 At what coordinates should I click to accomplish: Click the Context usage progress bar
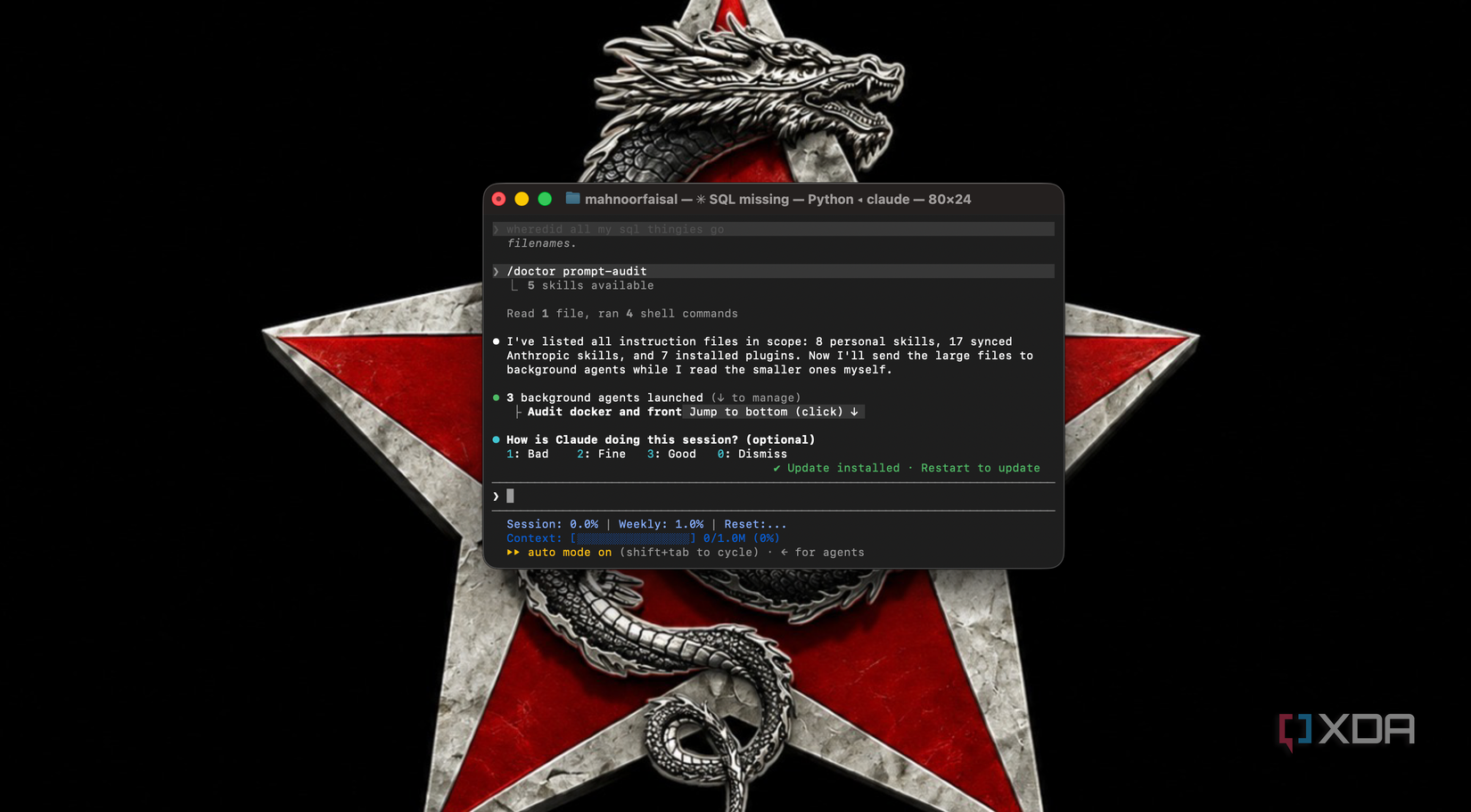pyautogui.click(x=633, y=538)
